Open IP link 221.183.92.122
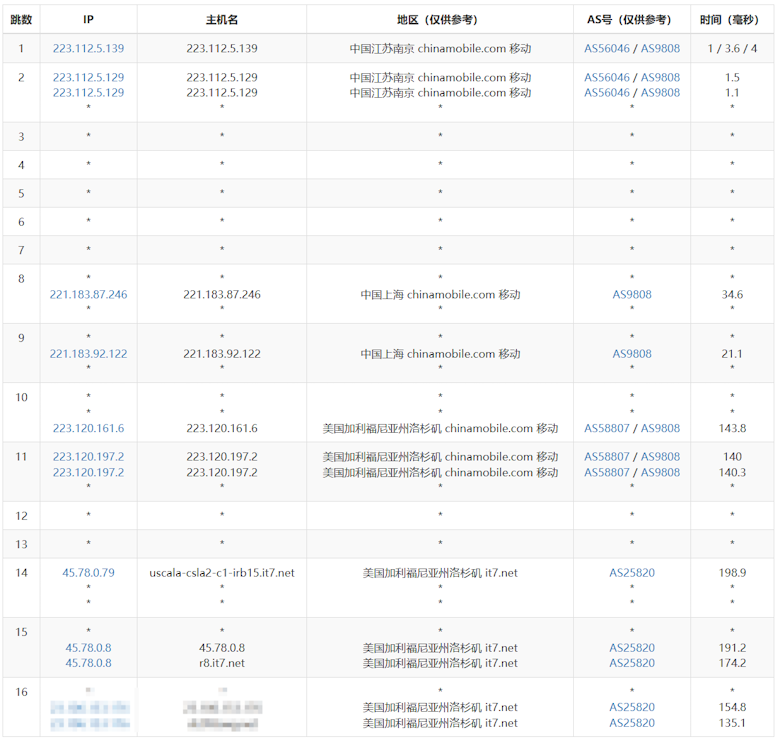Screen dimensions: 780x742 point(89,354)
